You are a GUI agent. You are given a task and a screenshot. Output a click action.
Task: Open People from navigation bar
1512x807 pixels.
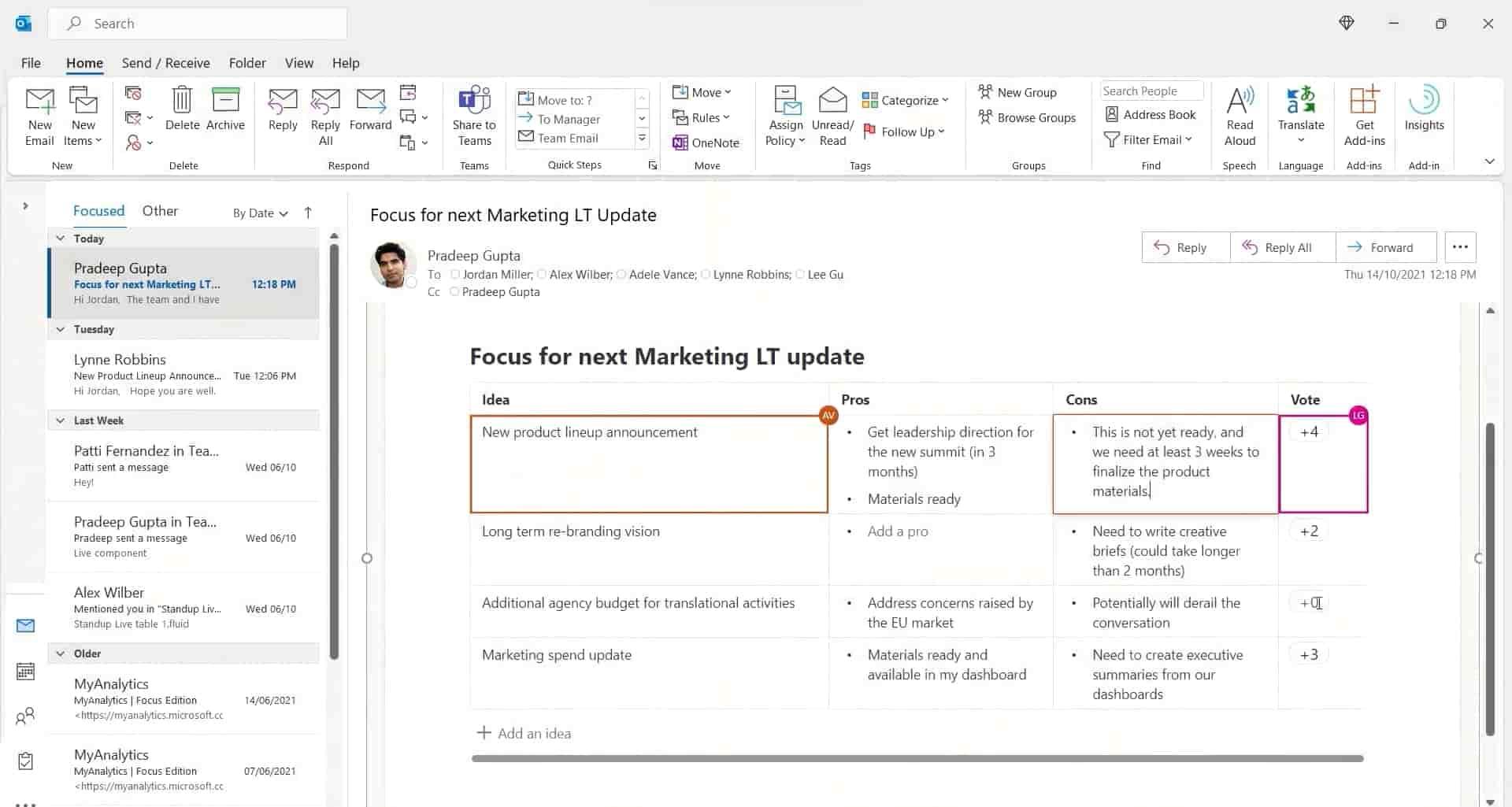pos(25,716)
